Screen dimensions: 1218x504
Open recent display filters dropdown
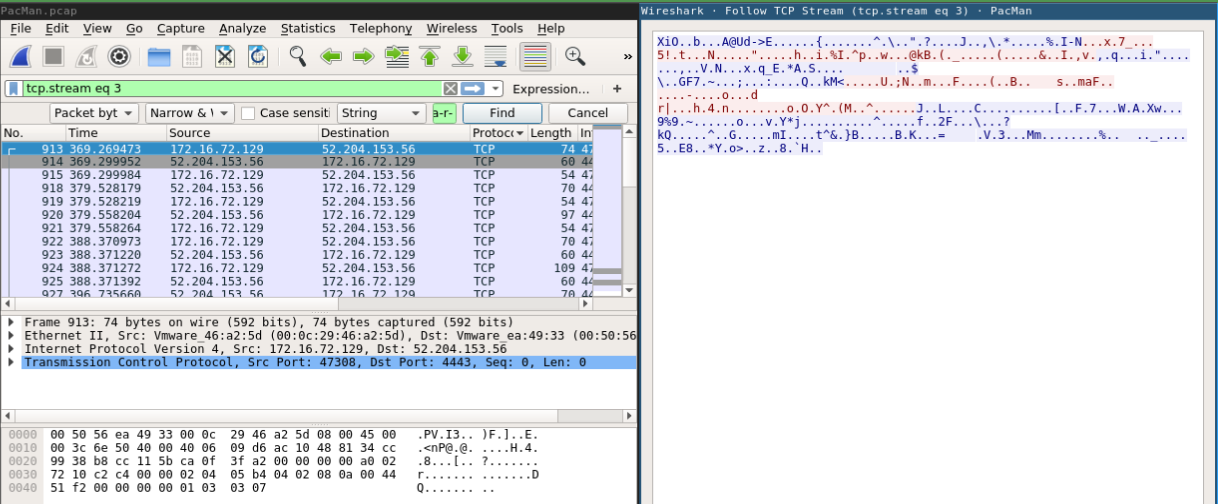click(495, 88)
